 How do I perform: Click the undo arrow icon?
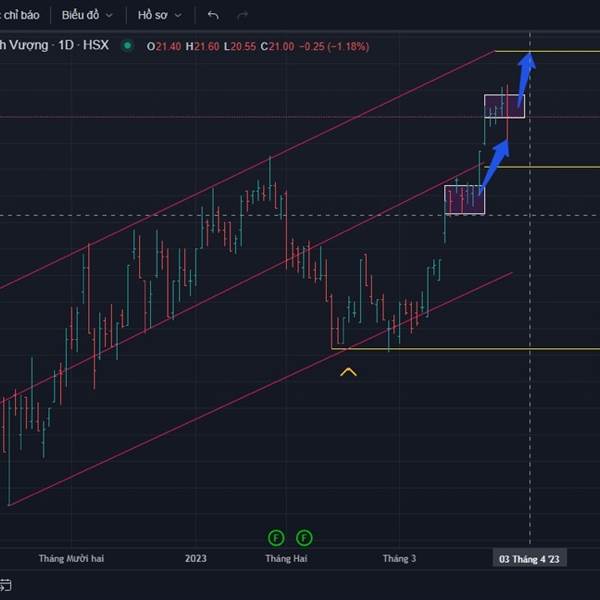click(x=213, y=15)
